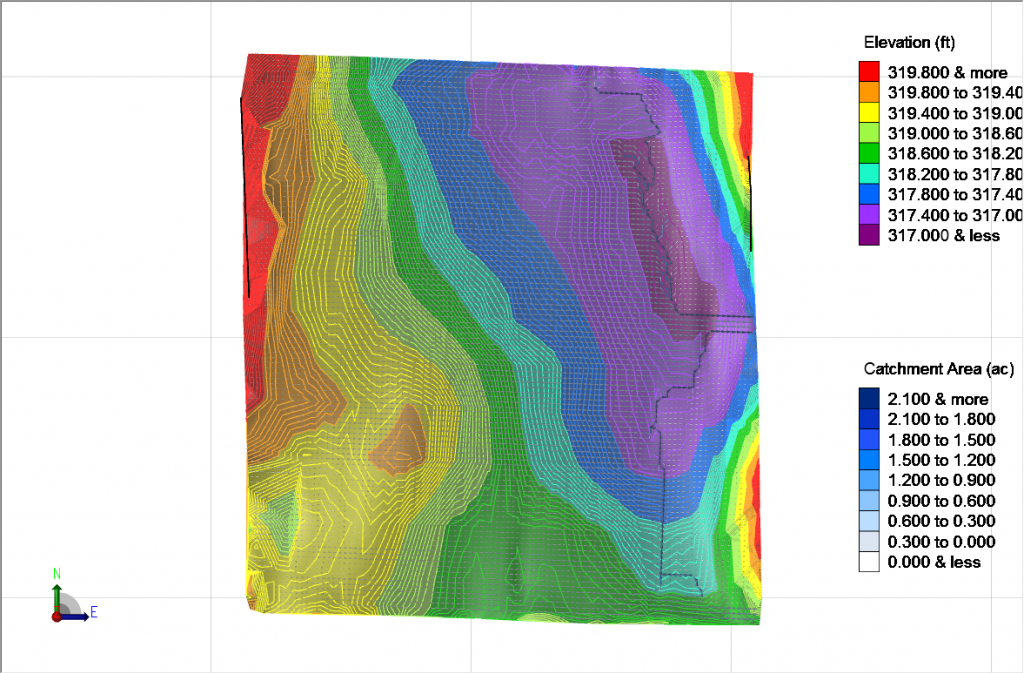Click the cyan 318.200 to 317.80 swatch
The image size is (1024, 673).
869,174
